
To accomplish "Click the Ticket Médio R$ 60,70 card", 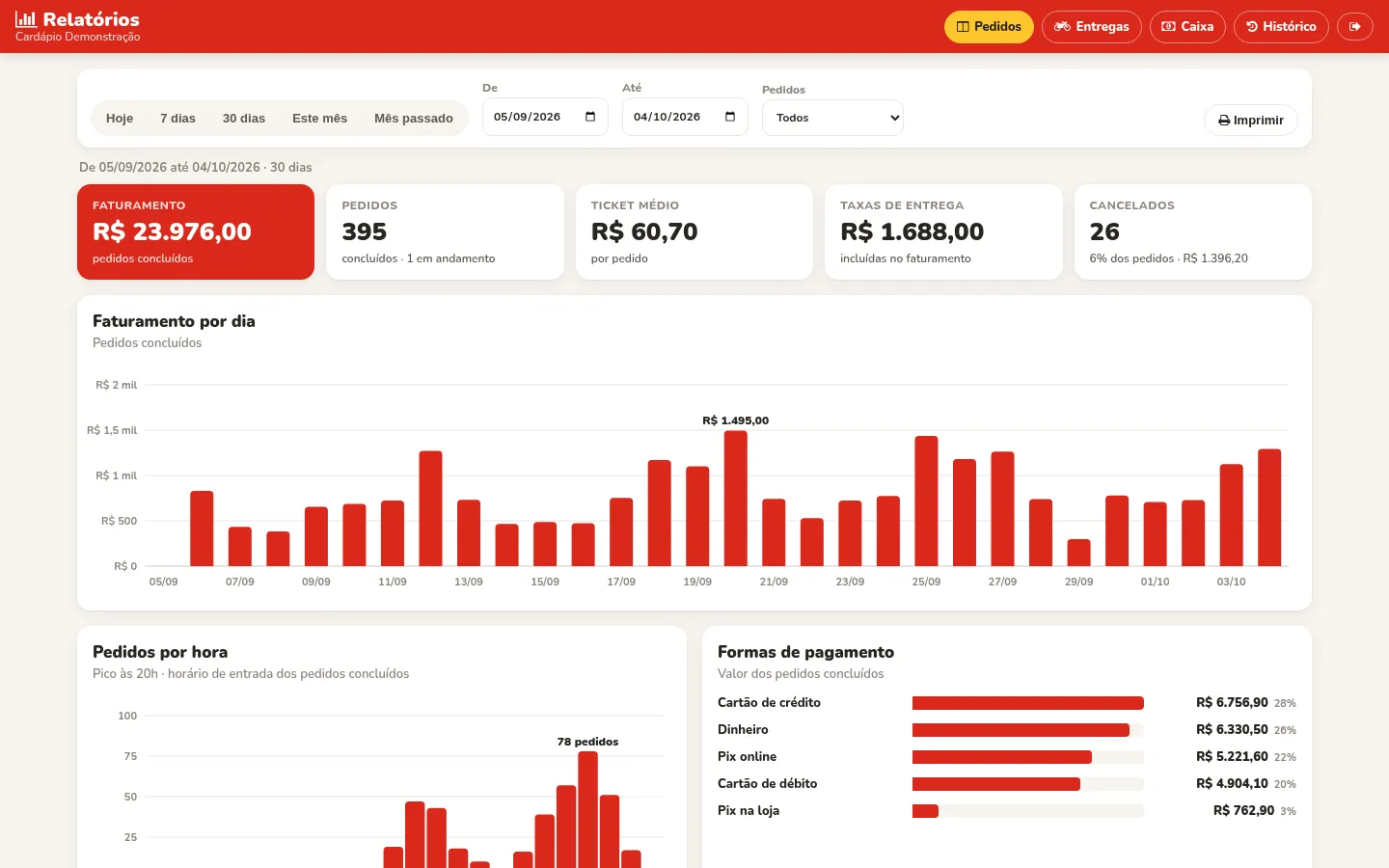I will 694,232.
